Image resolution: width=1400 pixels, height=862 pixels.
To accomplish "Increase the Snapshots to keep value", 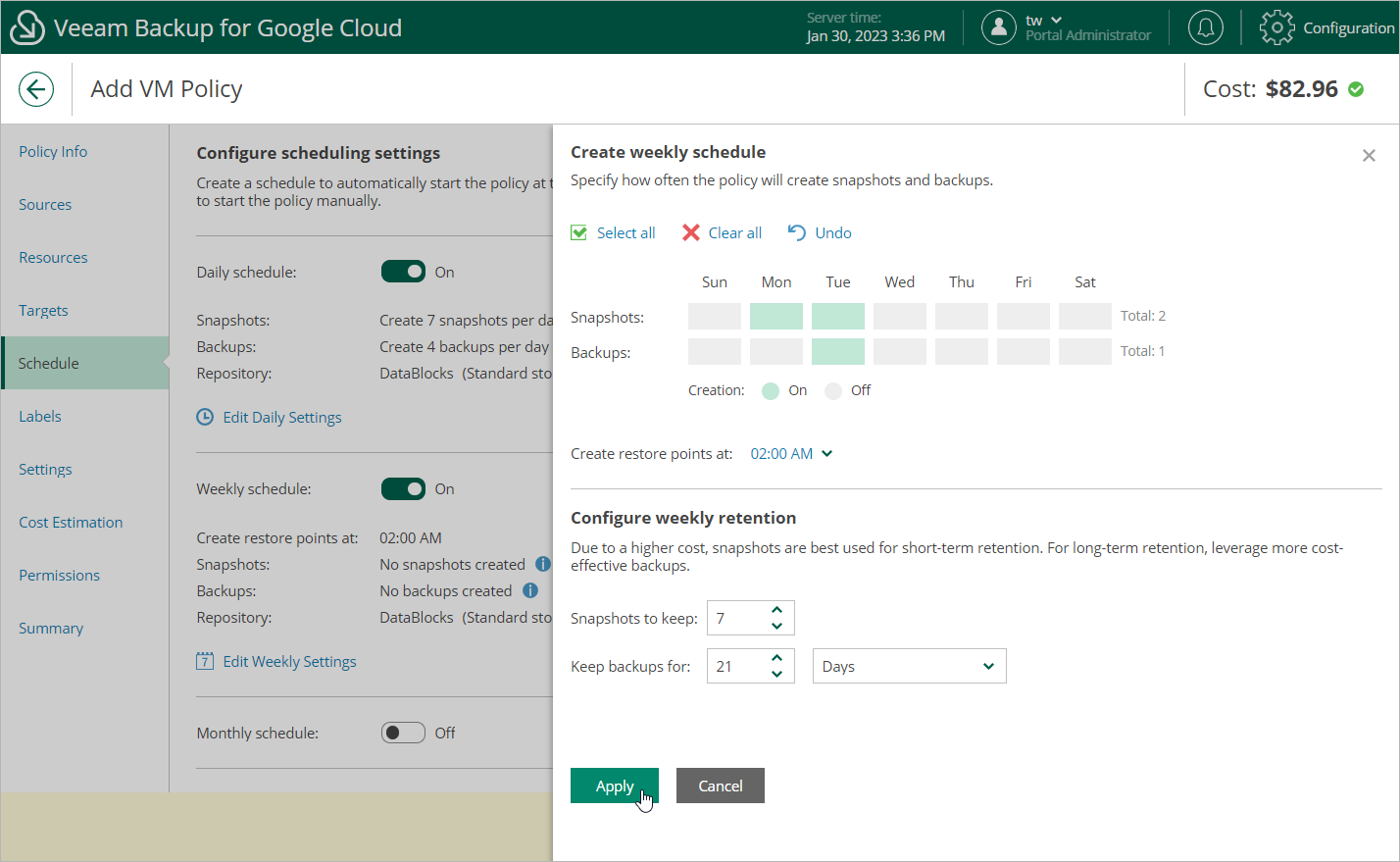I will click(x=776, y=610).
